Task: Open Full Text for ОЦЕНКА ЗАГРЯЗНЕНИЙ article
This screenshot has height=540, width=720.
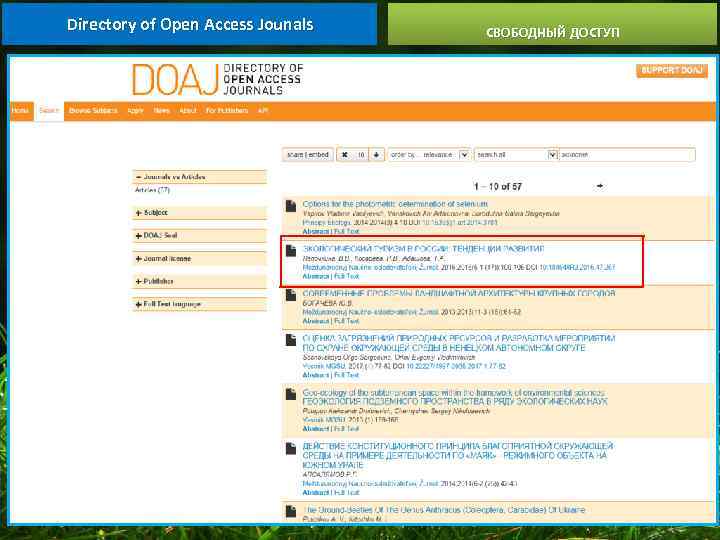Action: point(347,375)
